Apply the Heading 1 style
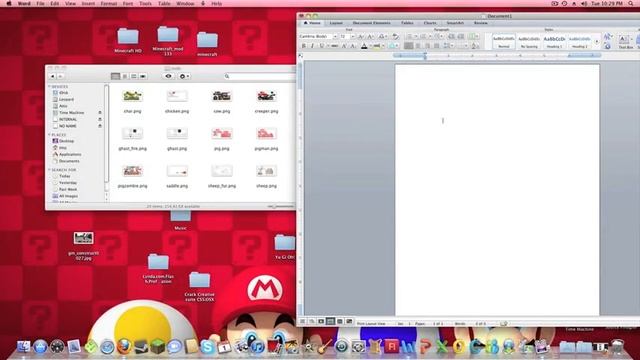The image size is (640, 360). tap(554, 41)
